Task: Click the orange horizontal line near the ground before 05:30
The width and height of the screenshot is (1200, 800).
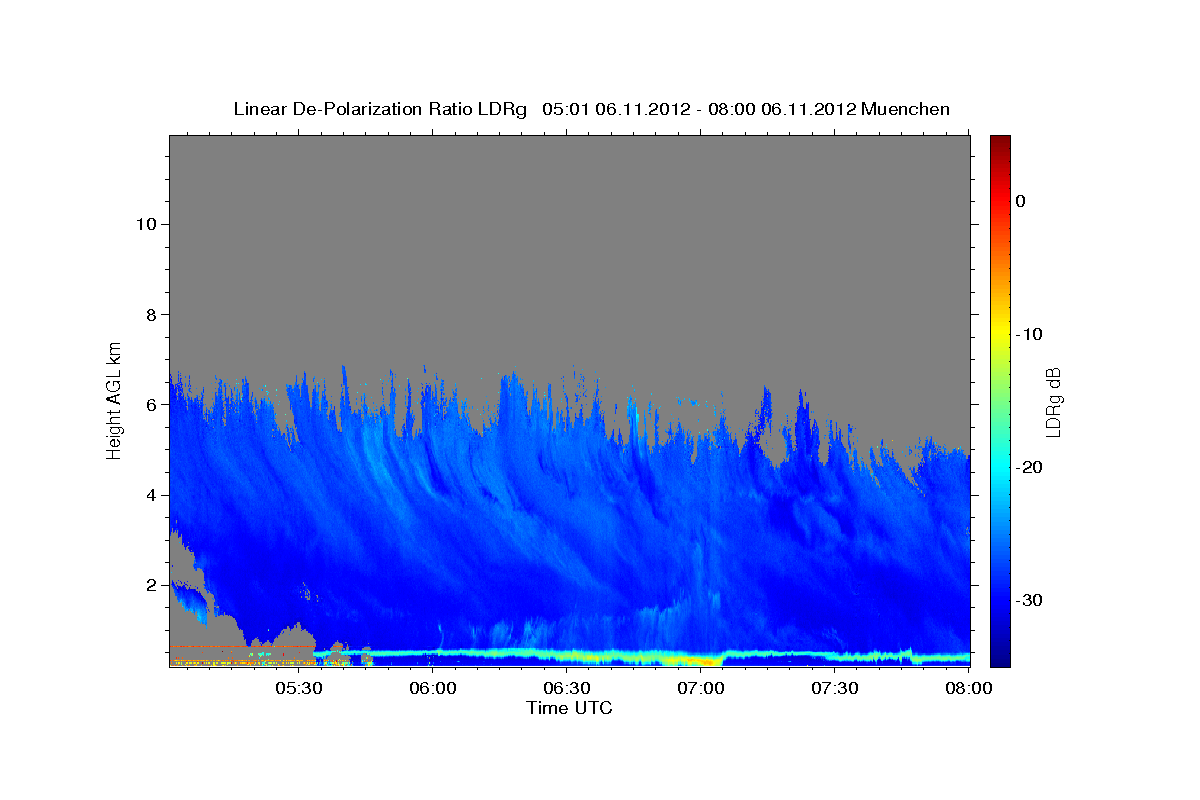Action: pyautogui.click(x=242, y=647)
